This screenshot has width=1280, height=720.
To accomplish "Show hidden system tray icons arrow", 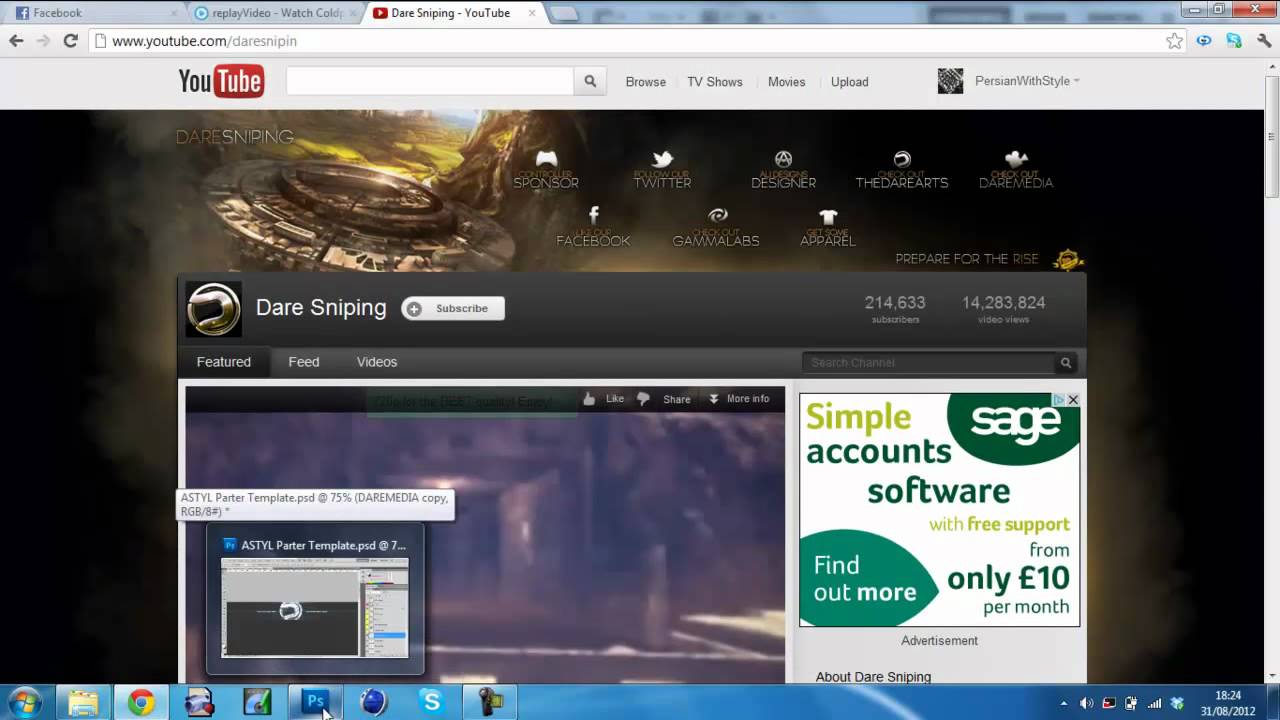I will 1063,703.
